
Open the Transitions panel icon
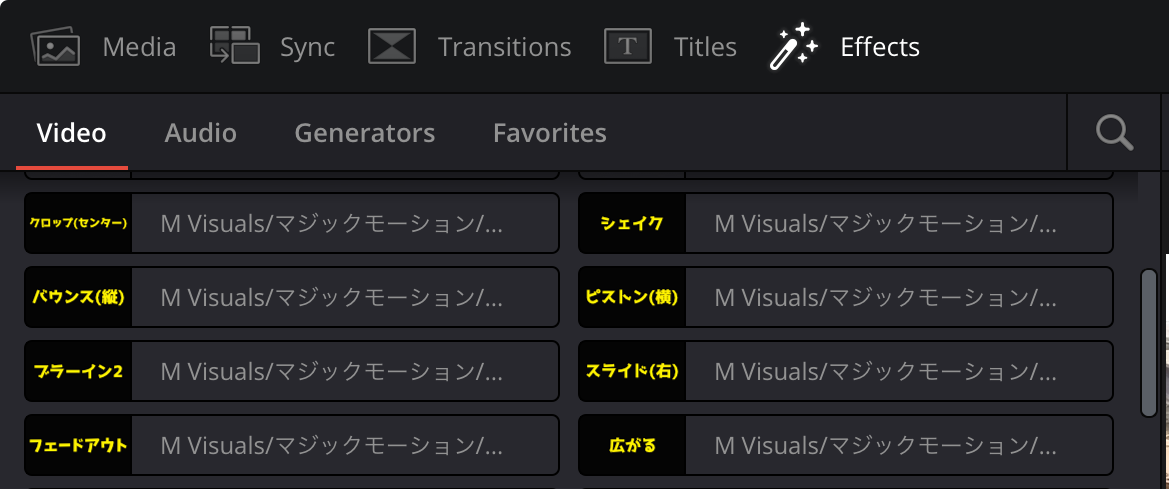pyautogui.click(x=391, y=46)
